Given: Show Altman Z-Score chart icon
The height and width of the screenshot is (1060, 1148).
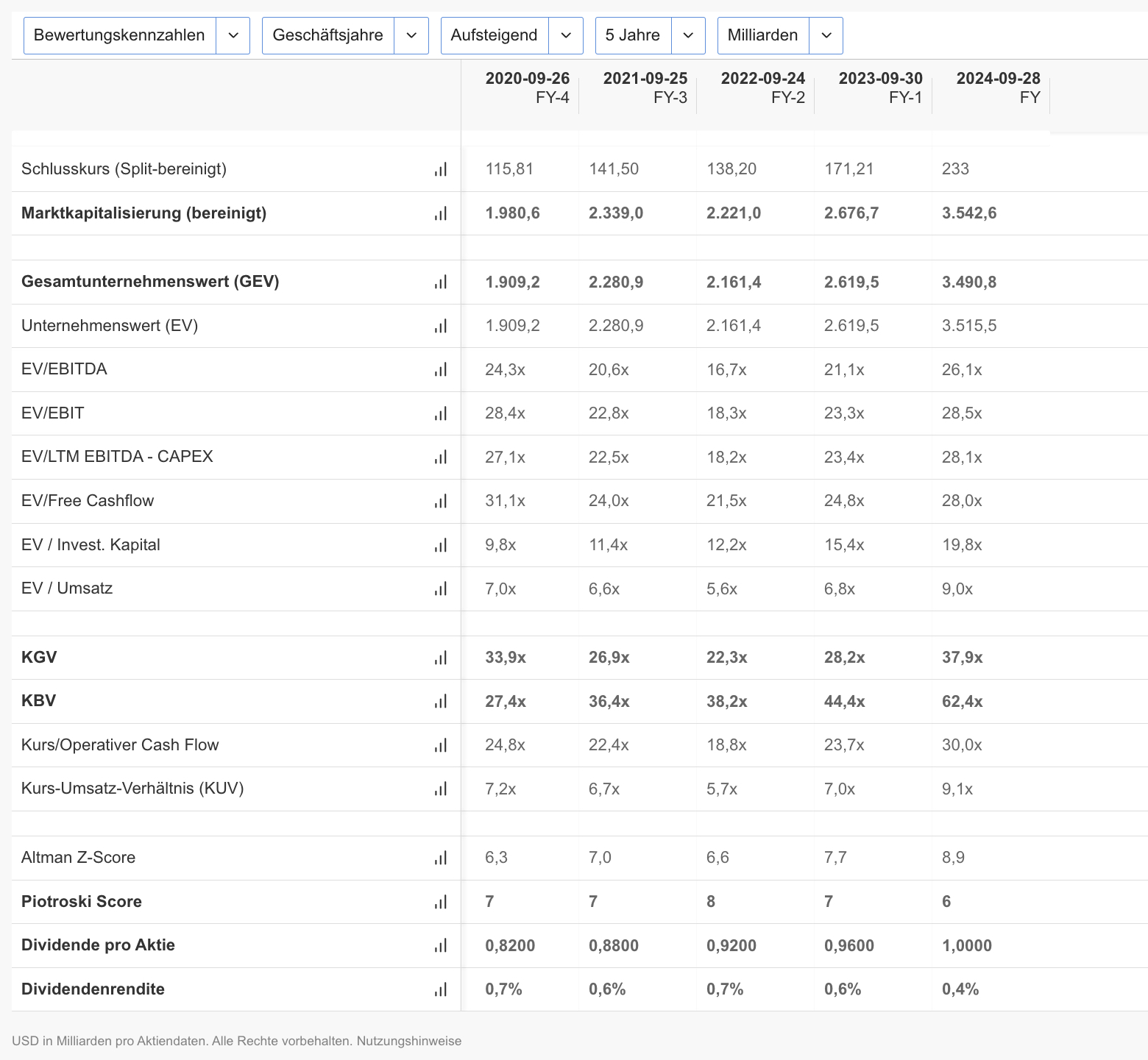Looking at the screenshot, I should (440, 858).
